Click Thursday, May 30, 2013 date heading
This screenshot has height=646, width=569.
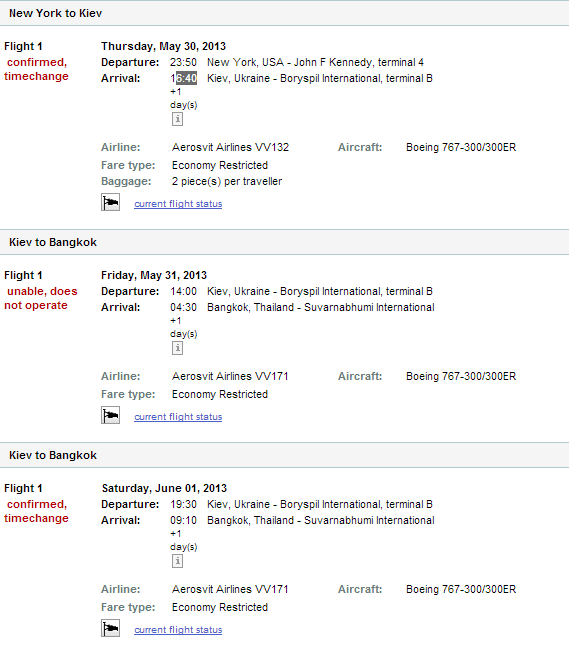pyautogui.click(x=164, y=46)
